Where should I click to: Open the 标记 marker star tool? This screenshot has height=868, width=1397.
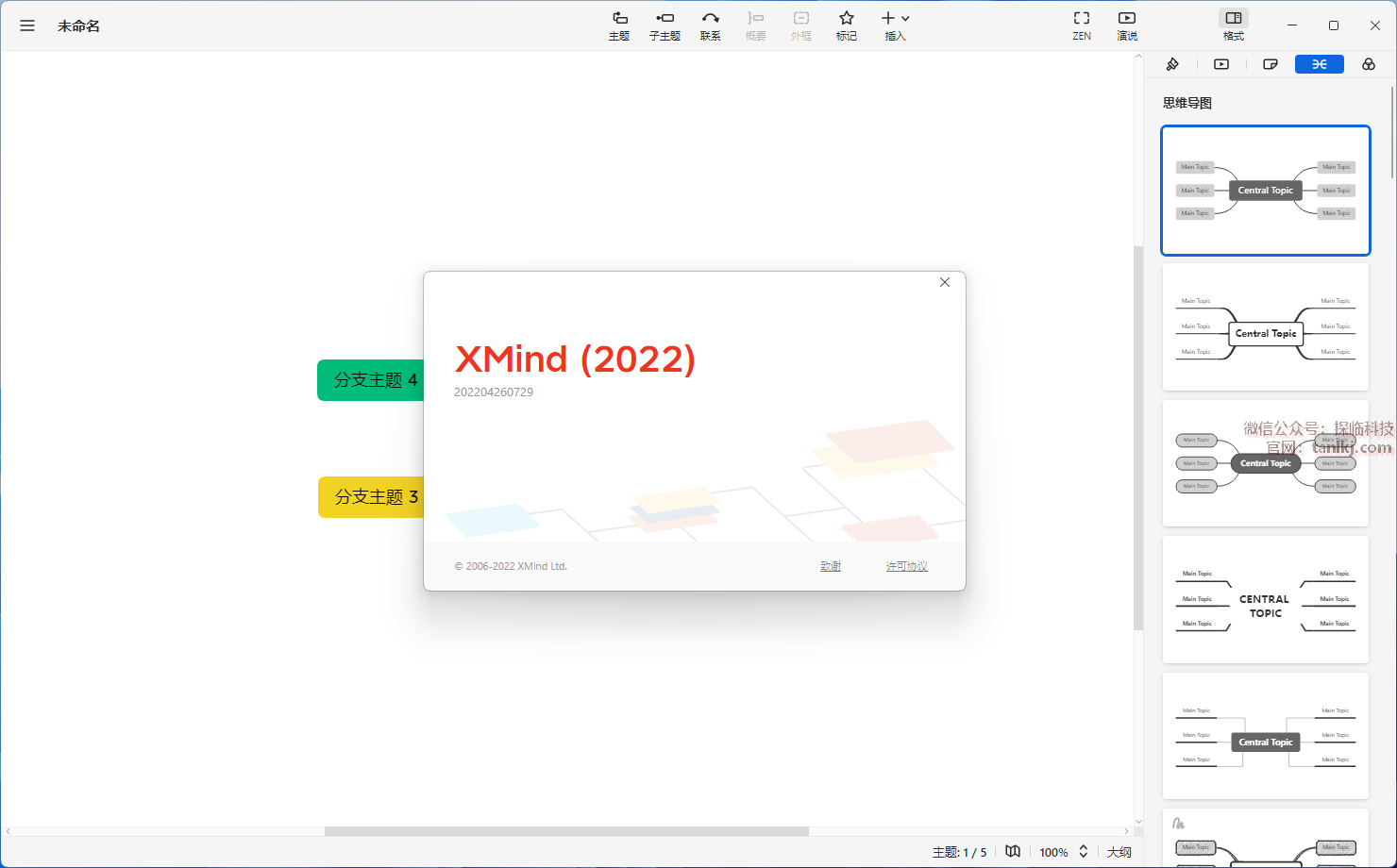click(847, 25)
